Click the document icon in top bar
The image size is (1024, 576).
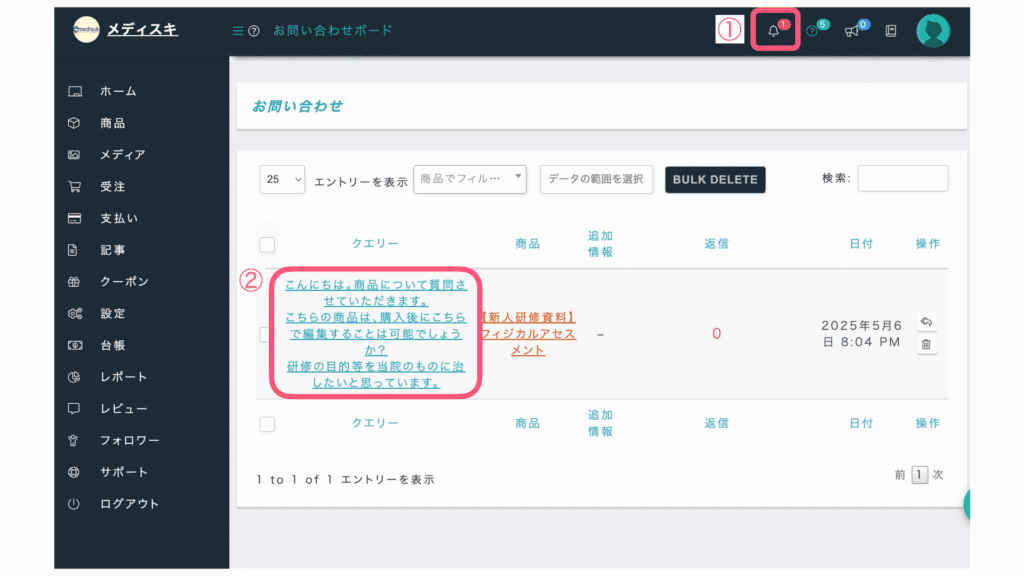tap(891, 31)
